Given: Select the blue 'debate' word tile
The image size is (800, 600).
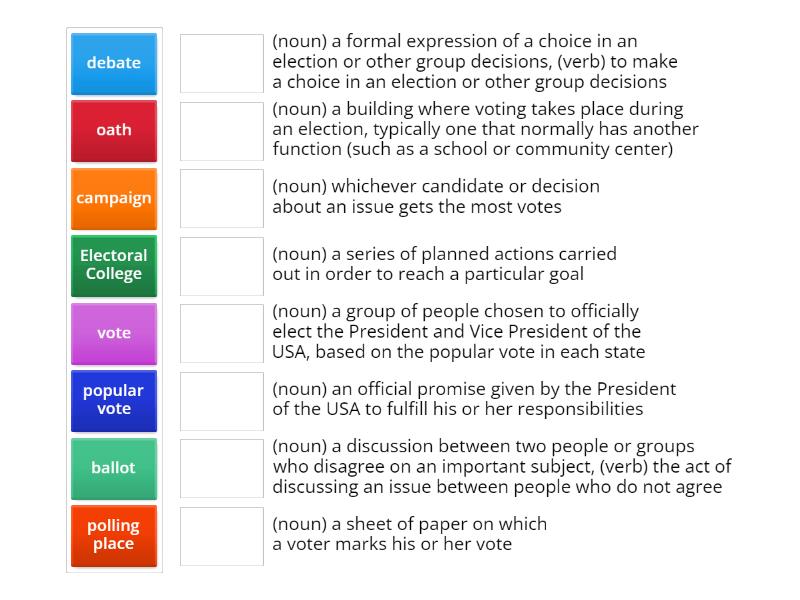Looking at the screenshot, I should (113, 63).
